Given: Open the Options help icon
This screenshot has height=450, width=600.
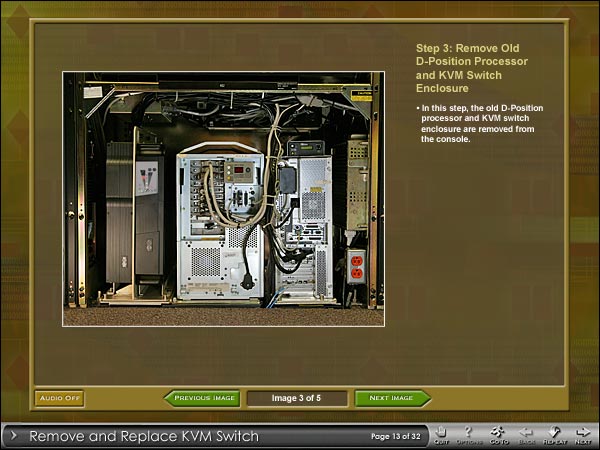Looking at the screenshot, I should click(x=468, y=434).
